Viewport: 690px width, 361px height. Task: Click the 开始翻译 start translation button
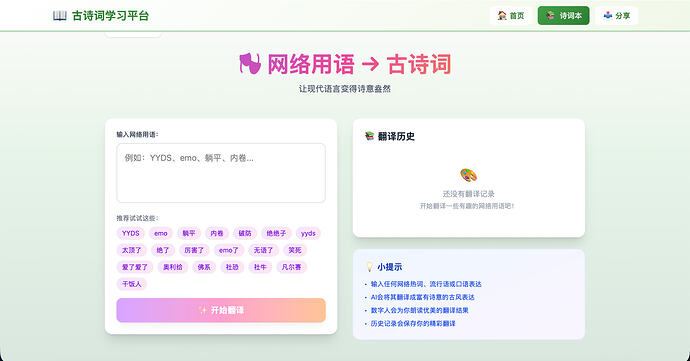point(221,310)
